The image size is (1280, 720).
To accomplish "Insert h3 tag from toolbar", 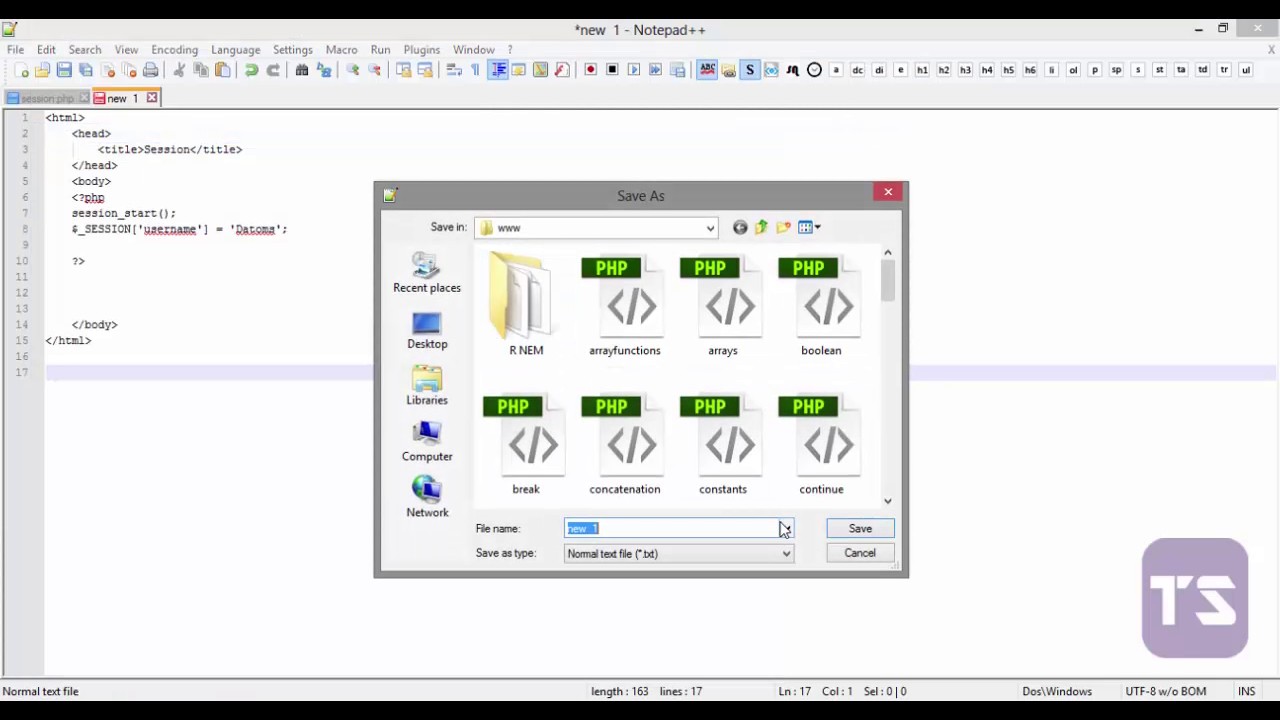I will coord(965,70).
